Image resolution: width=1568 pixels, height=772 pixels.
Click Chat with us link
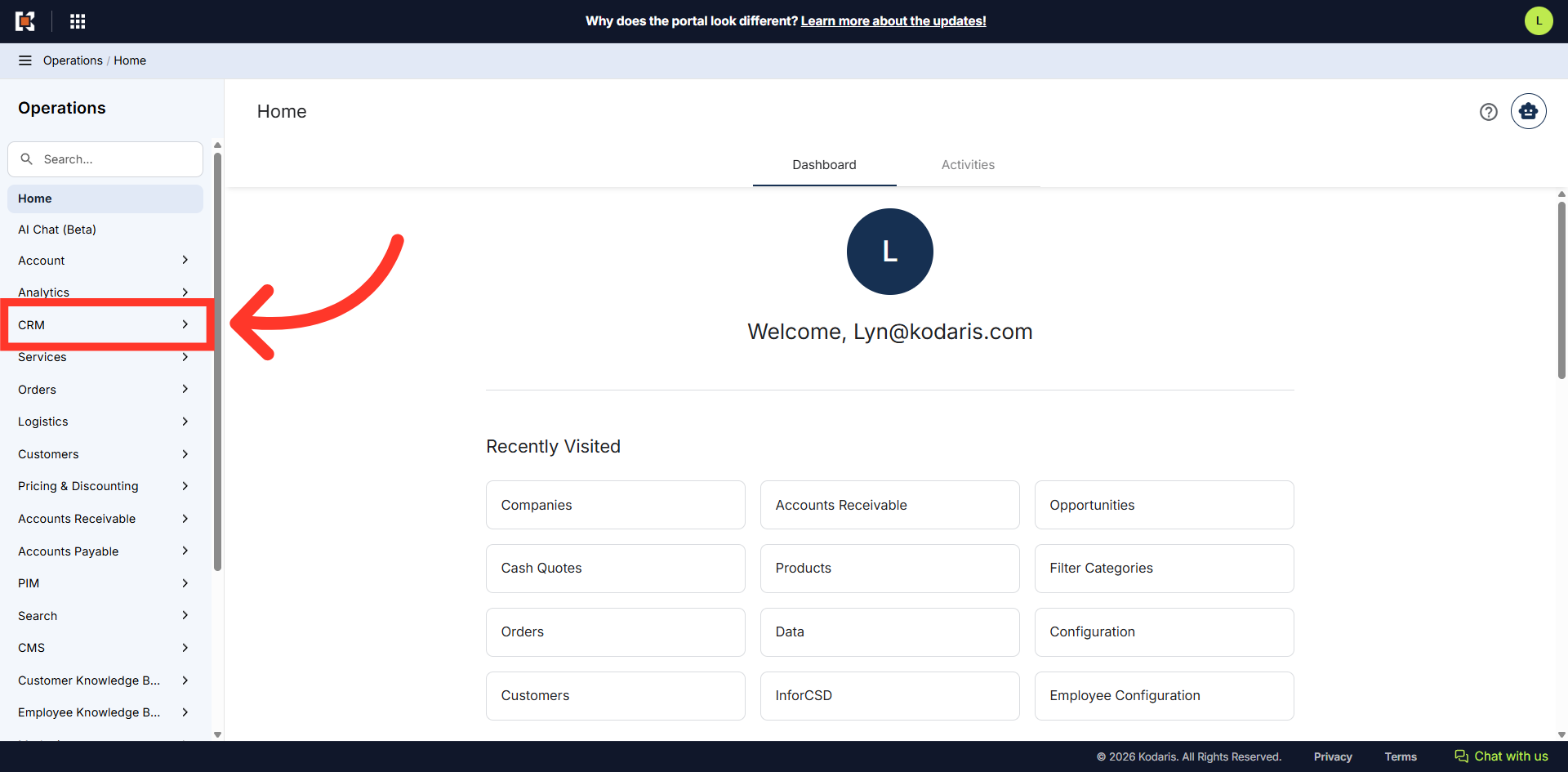(x=1511, y=756)
